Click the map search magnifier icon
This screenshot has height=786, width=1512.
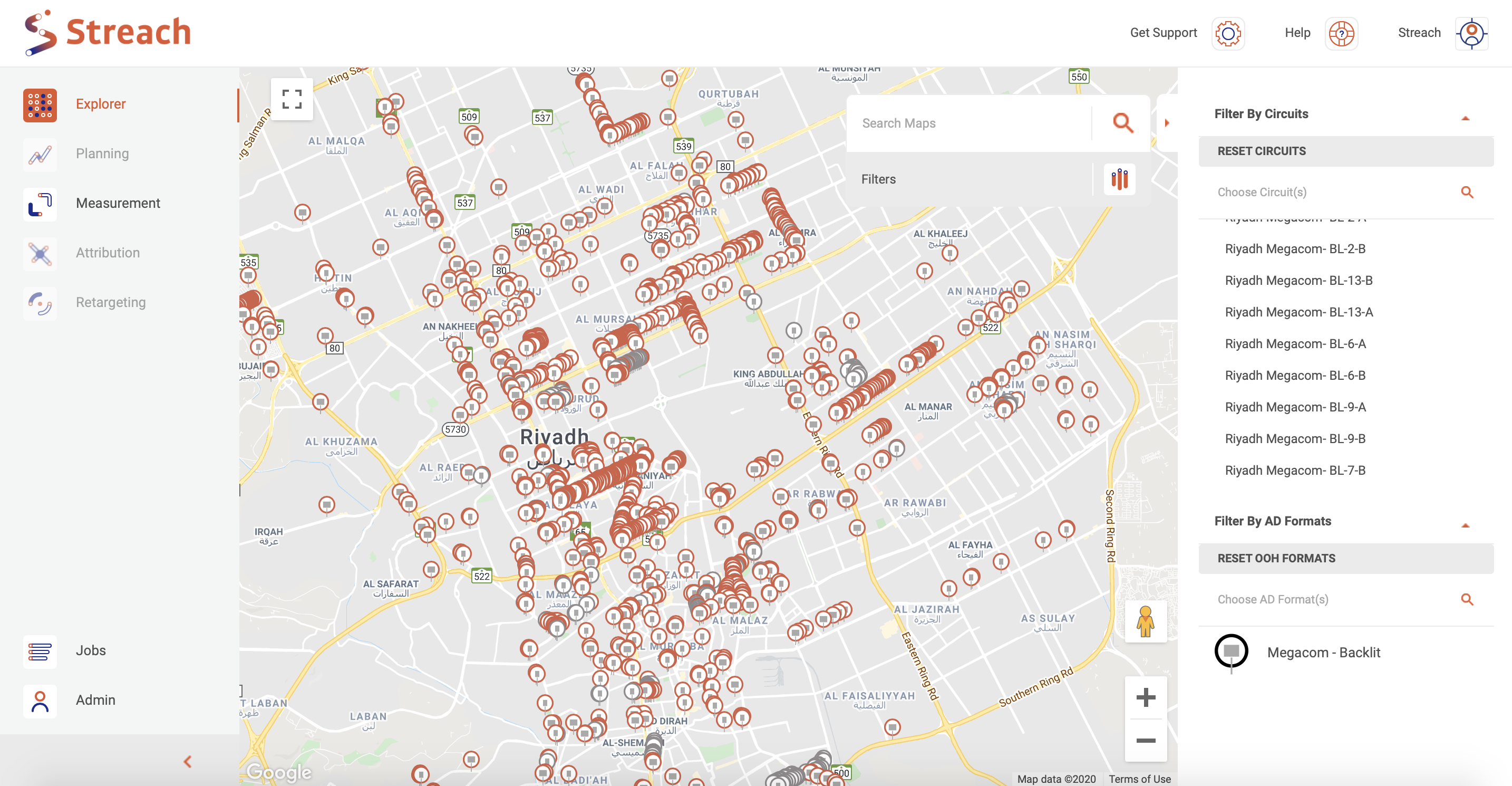[1122, 123]
